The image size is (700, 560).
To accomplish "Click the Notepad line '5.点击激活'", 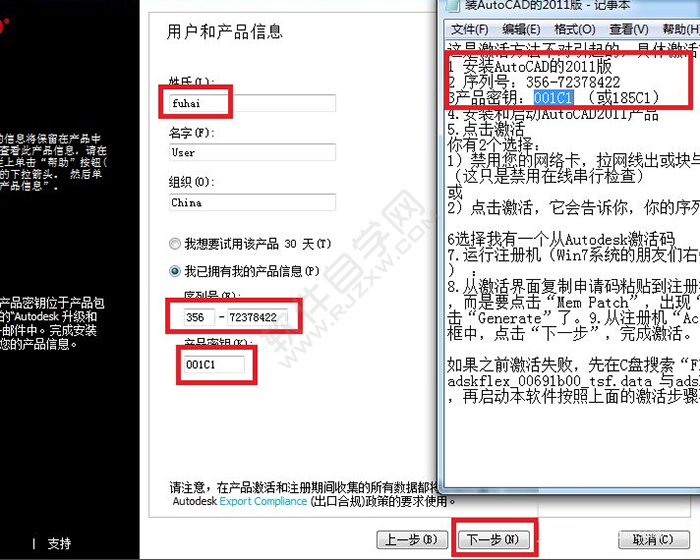I will [486, 129].
